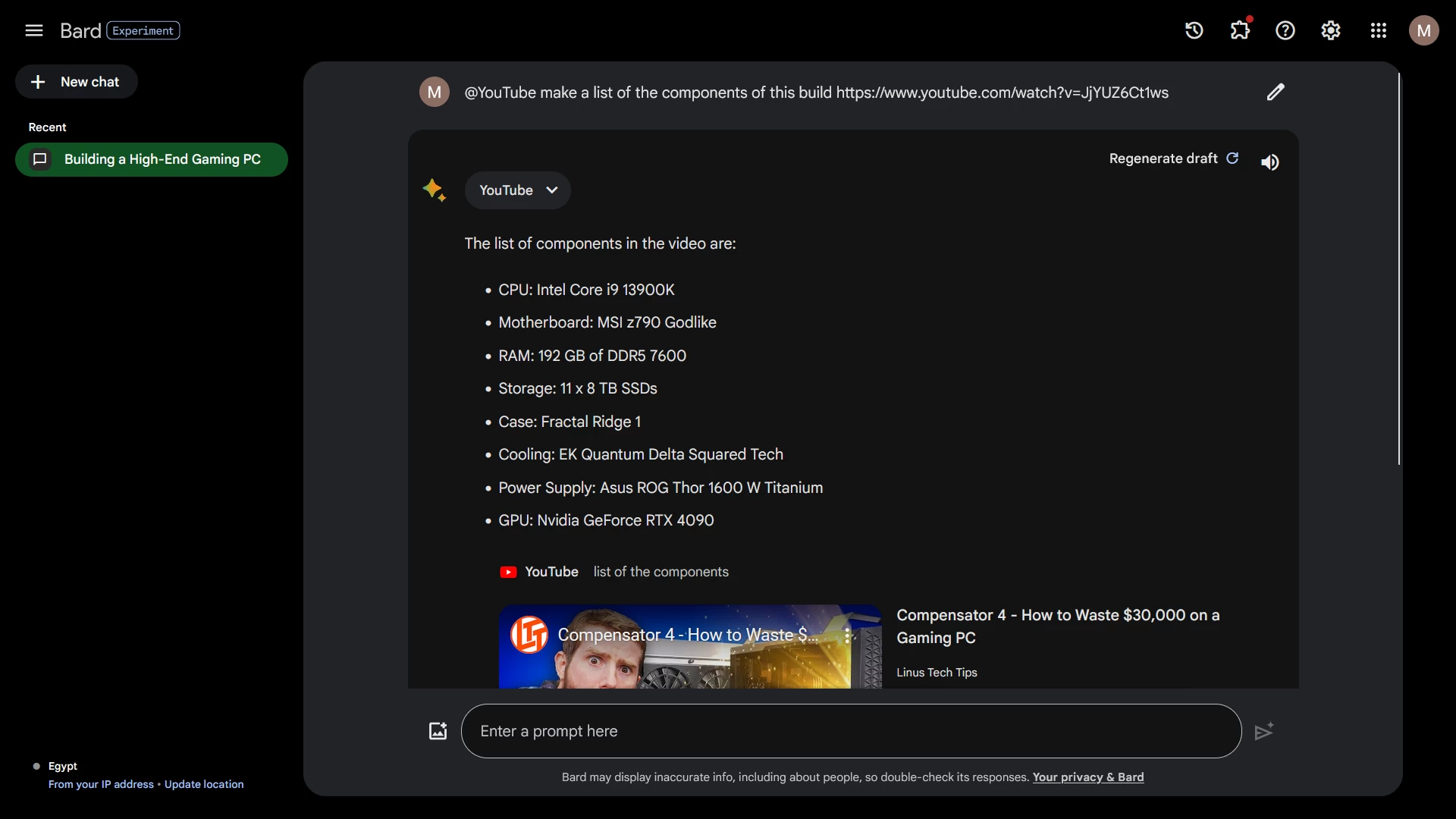The width and height of the screenshot is (1456, 819).
Task: Click 'RAM: 192 GB of DDR5 7600' line
Action: click(x=592, y=356)
